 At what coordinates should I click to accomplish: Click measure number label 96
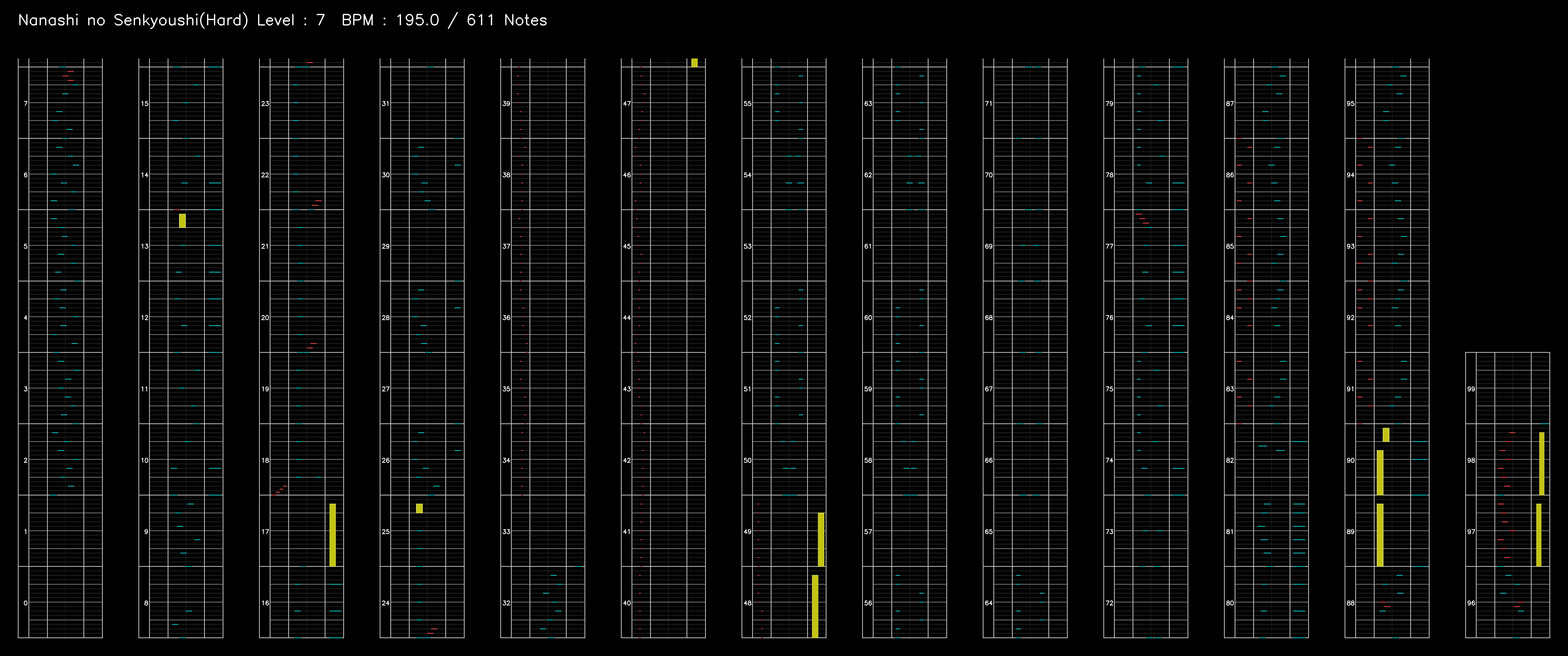[x=1471, y=603]
